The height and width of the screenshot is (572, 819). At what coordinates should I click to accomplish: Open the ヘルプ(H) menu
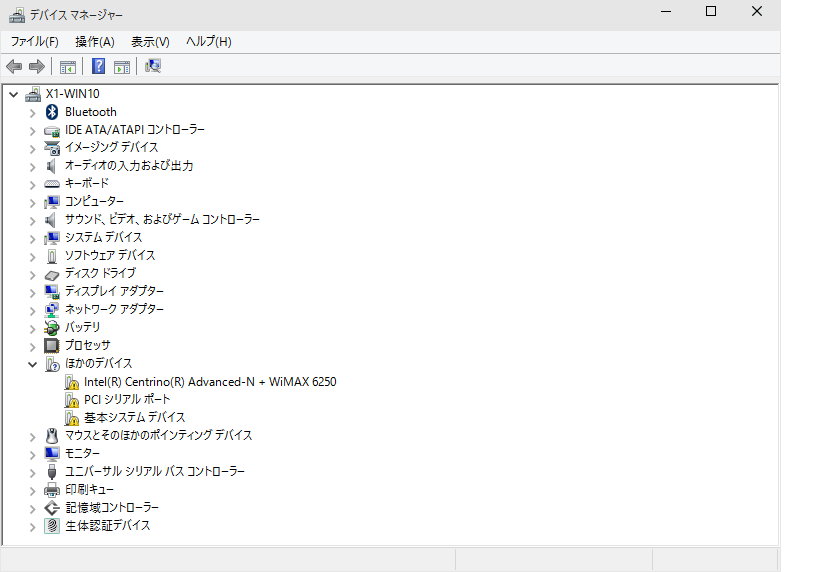pos(209,42)
